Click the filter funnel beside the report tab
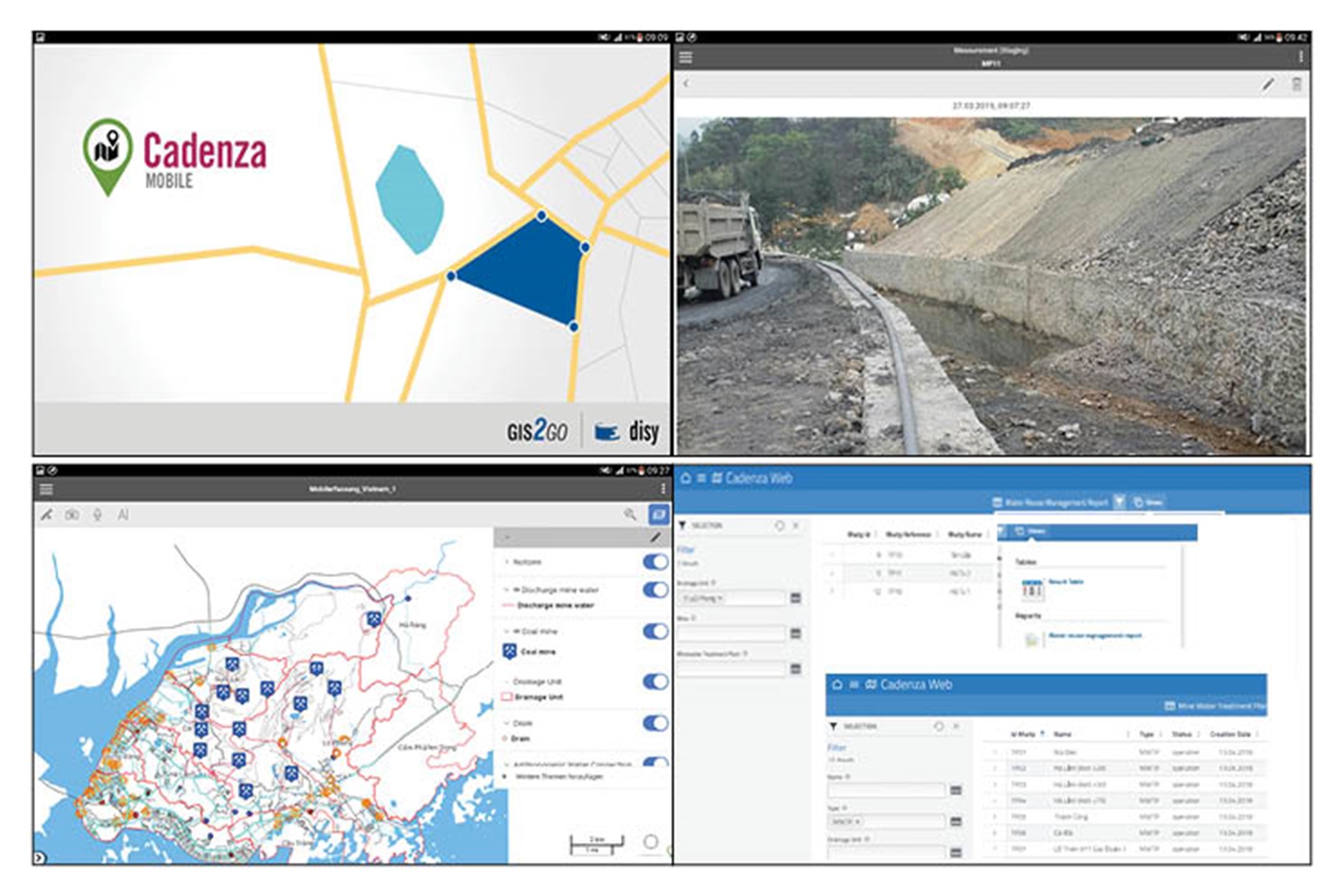The width and height of the screenshot is (1344, 896). (x=1119, y=502)
